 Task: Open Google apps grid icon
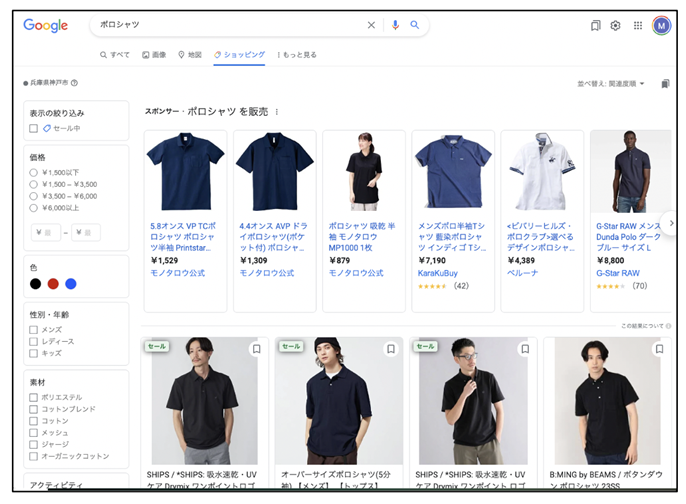638,26
